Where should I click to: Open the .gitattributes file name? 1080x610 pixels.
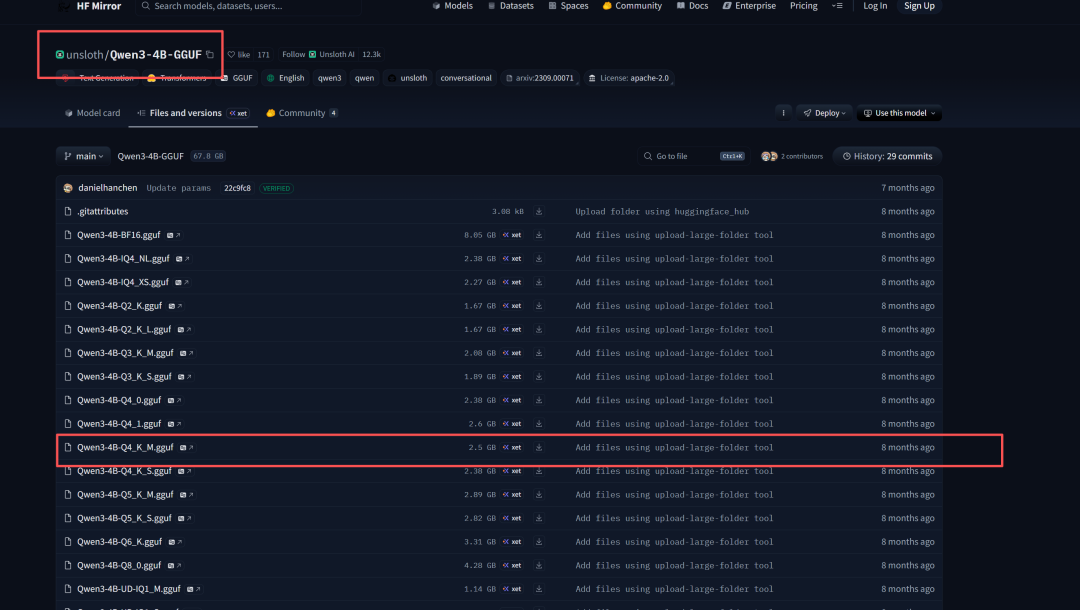103,211
